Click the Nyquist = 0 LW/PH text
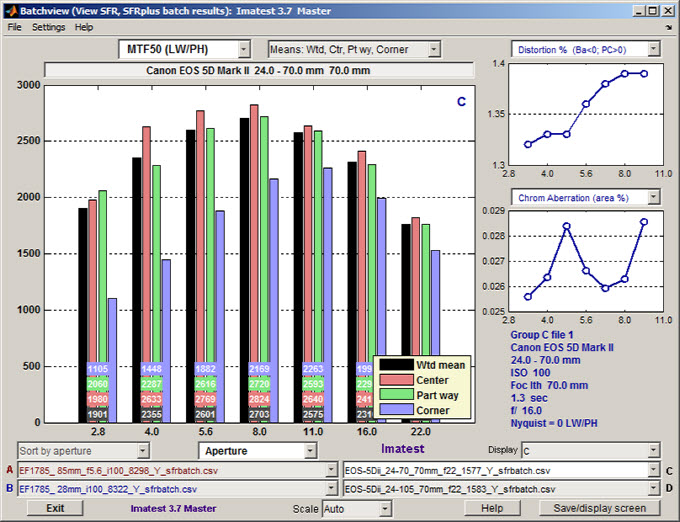Viewport: 680px width, 522px height. [554, 423]
